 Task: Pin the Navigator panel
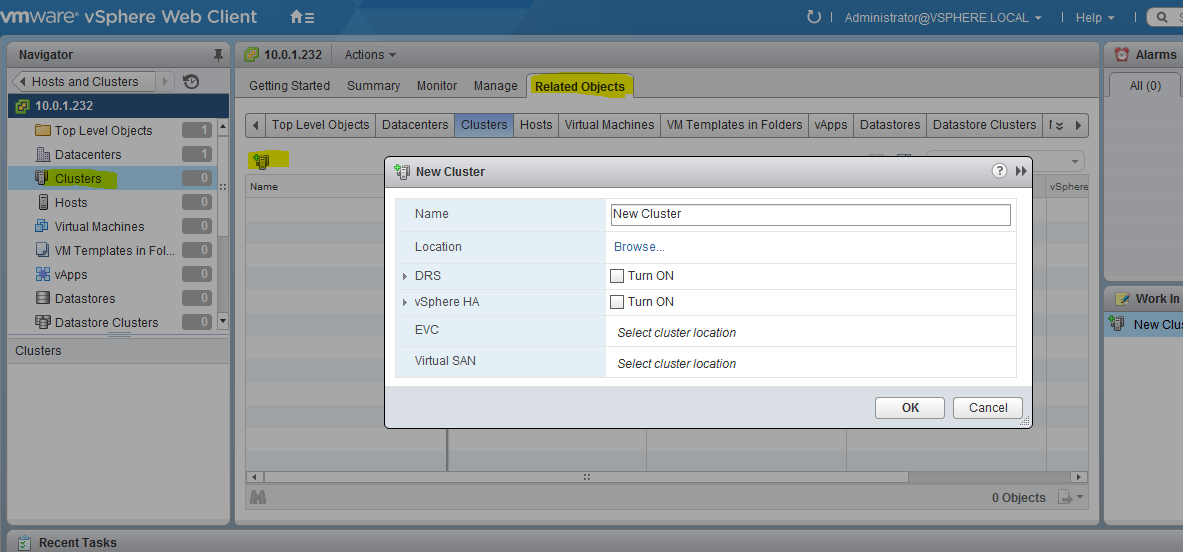pyautogui.click(x=218, y=54)
